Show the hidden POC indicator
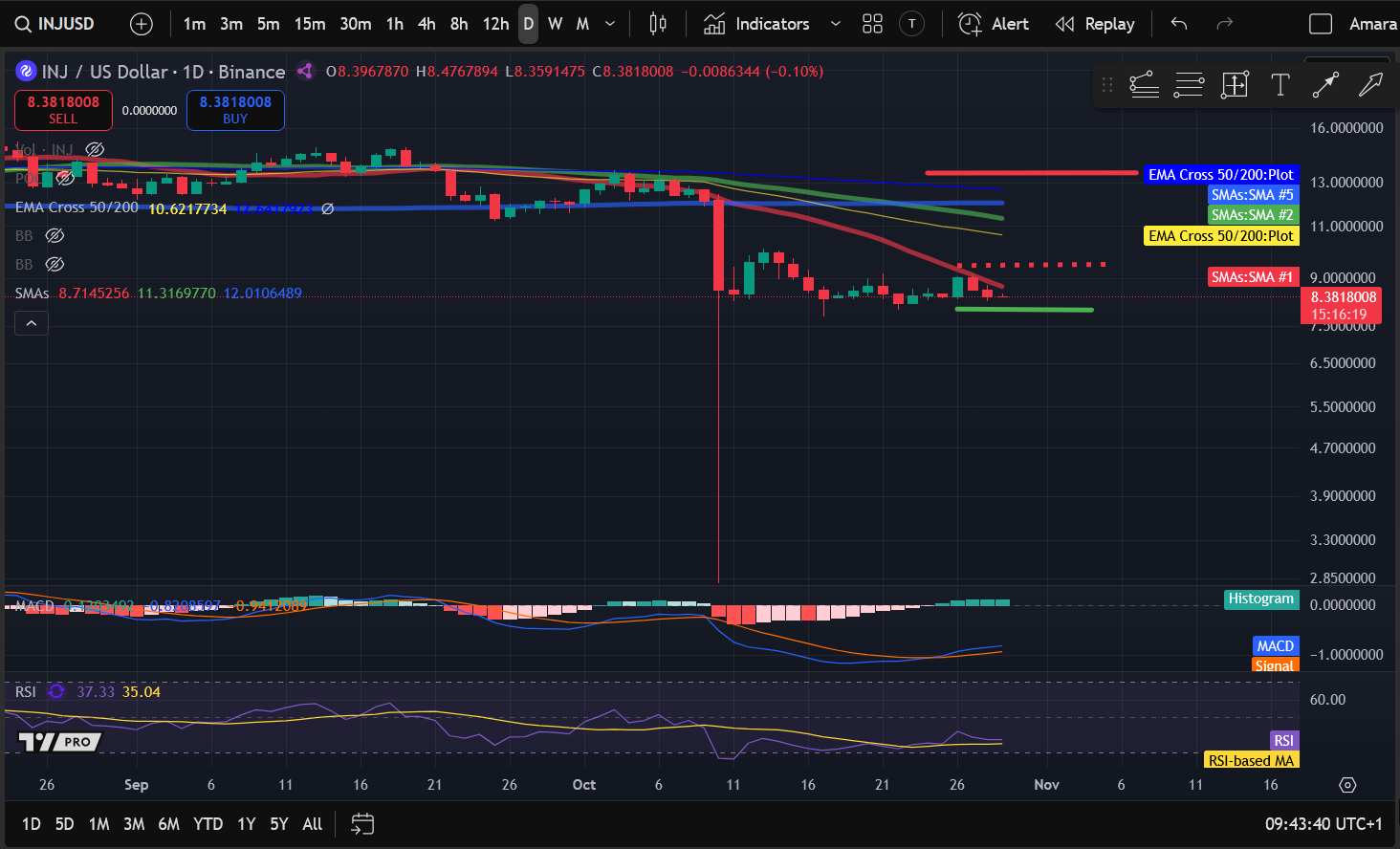Image resolution: width=1400 pixels, height=849 pixels. 64,178
